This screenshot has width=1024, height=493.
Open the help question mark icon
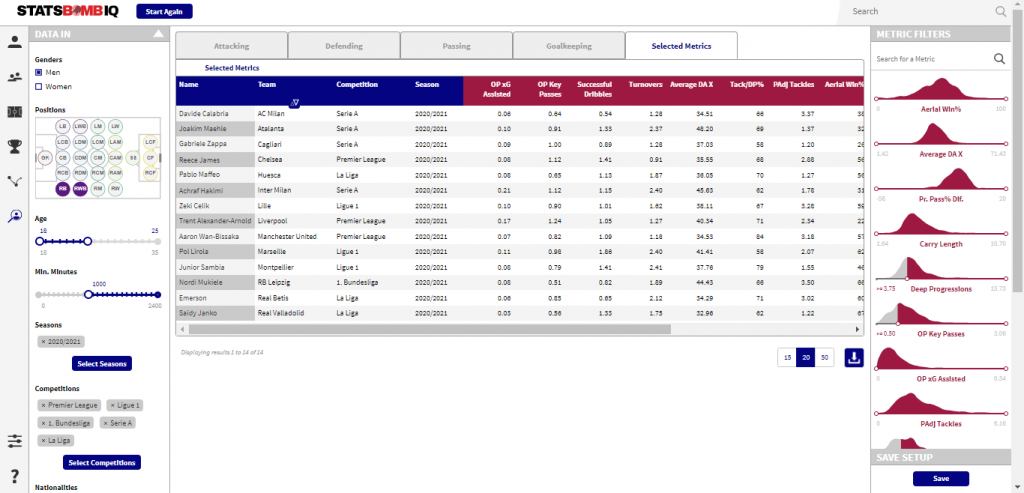[x=14, y=477]
